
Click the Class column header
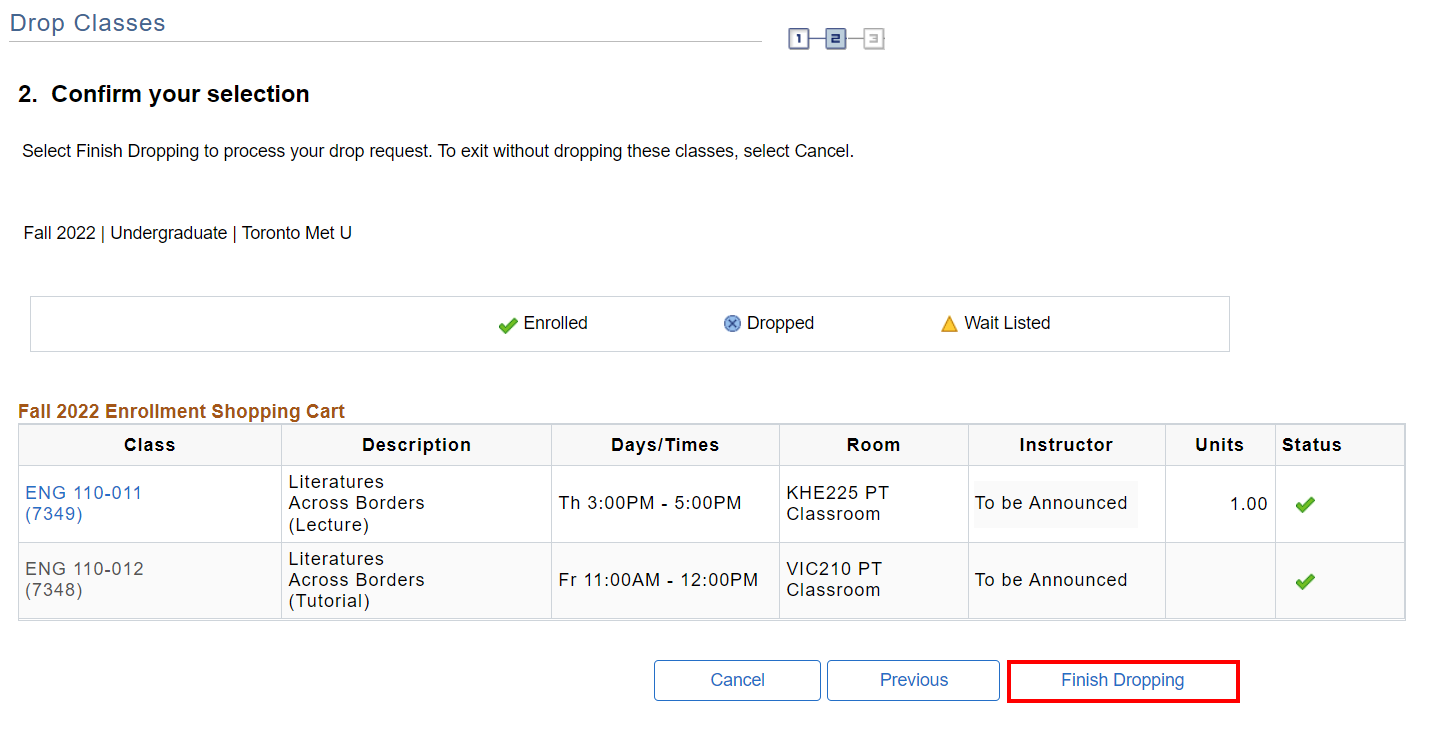(x=150, y=445)
